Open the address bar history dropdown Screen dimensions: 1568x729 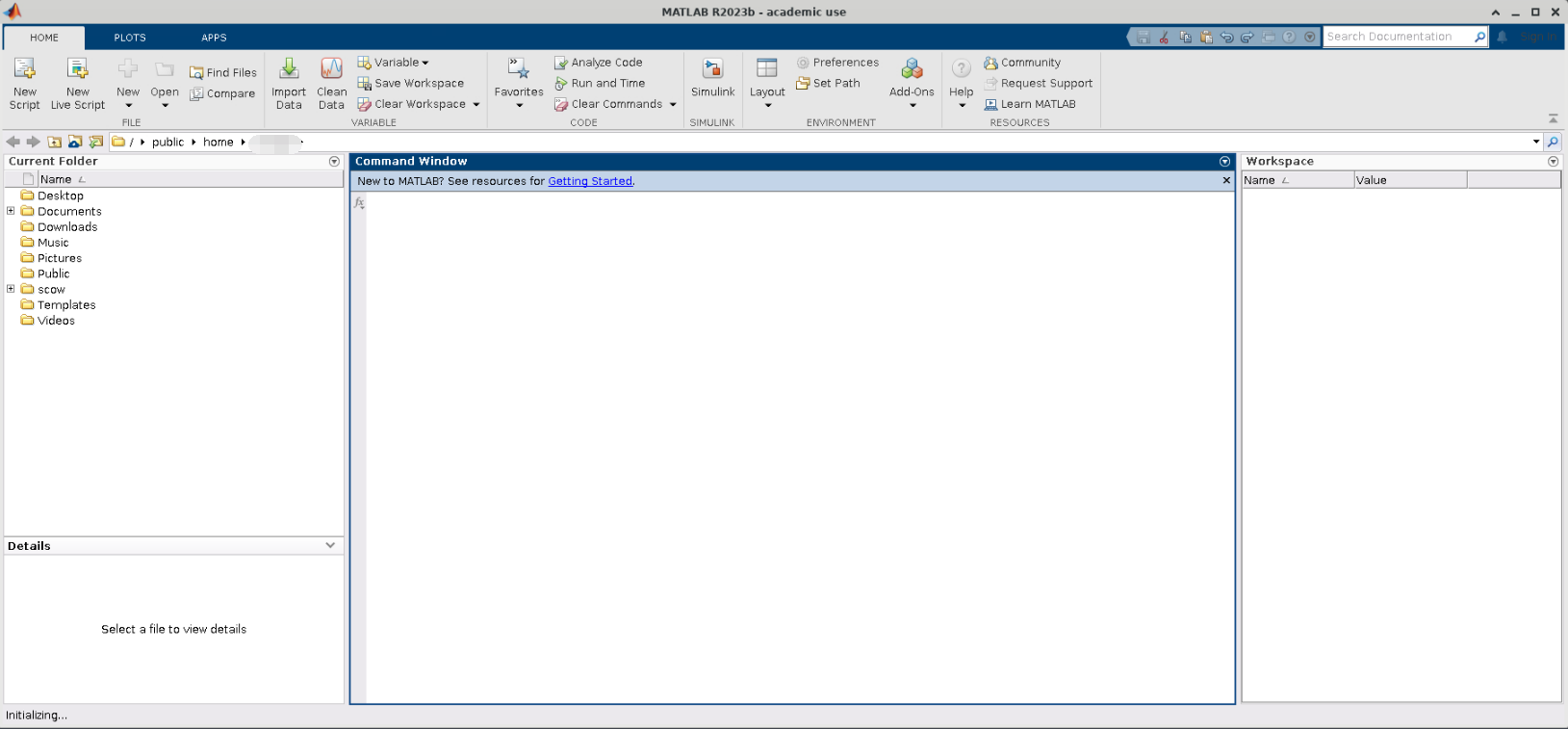(1536, 142)
